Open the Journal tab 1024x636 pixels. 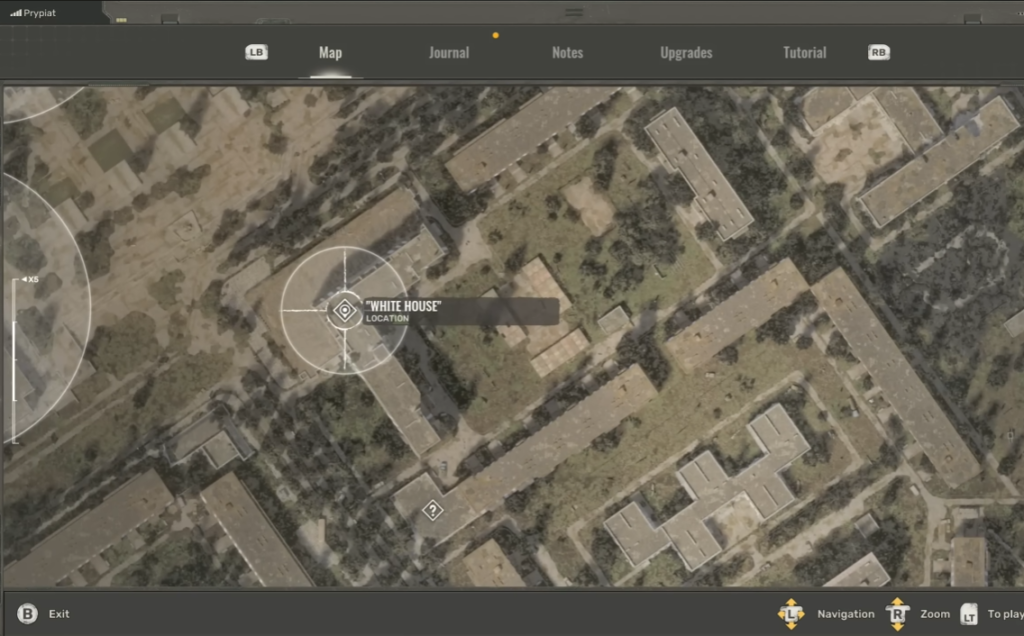tap(449, 53)
